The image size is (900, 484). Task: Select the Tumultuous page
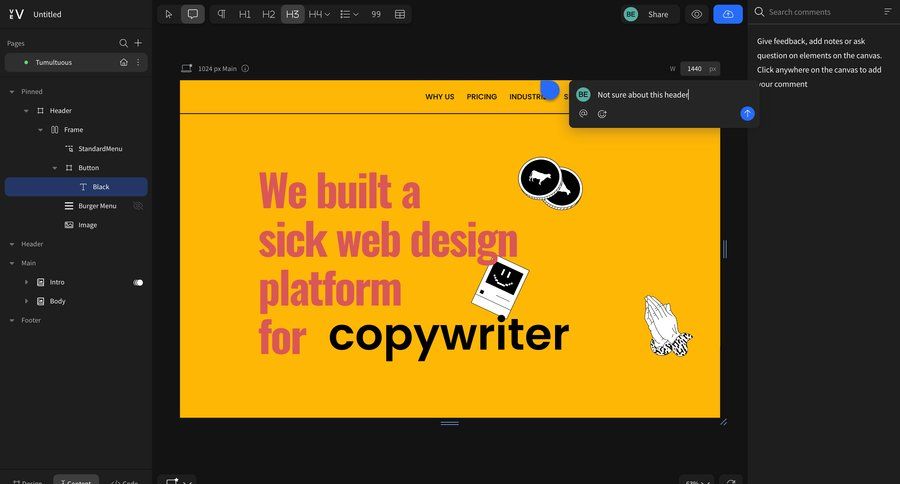[76, 63]
